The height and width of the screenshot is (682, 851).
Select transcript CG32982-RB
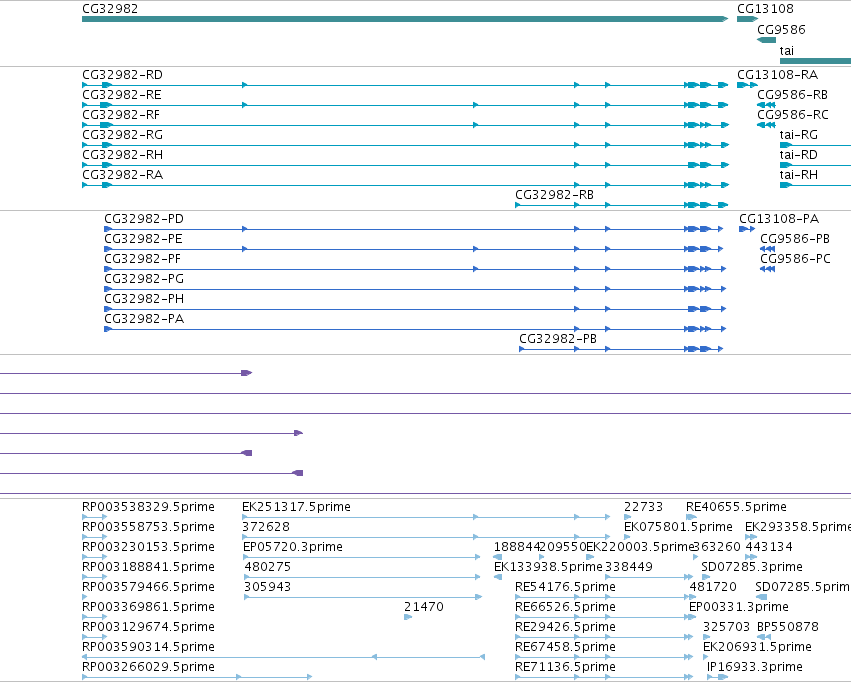621,205
